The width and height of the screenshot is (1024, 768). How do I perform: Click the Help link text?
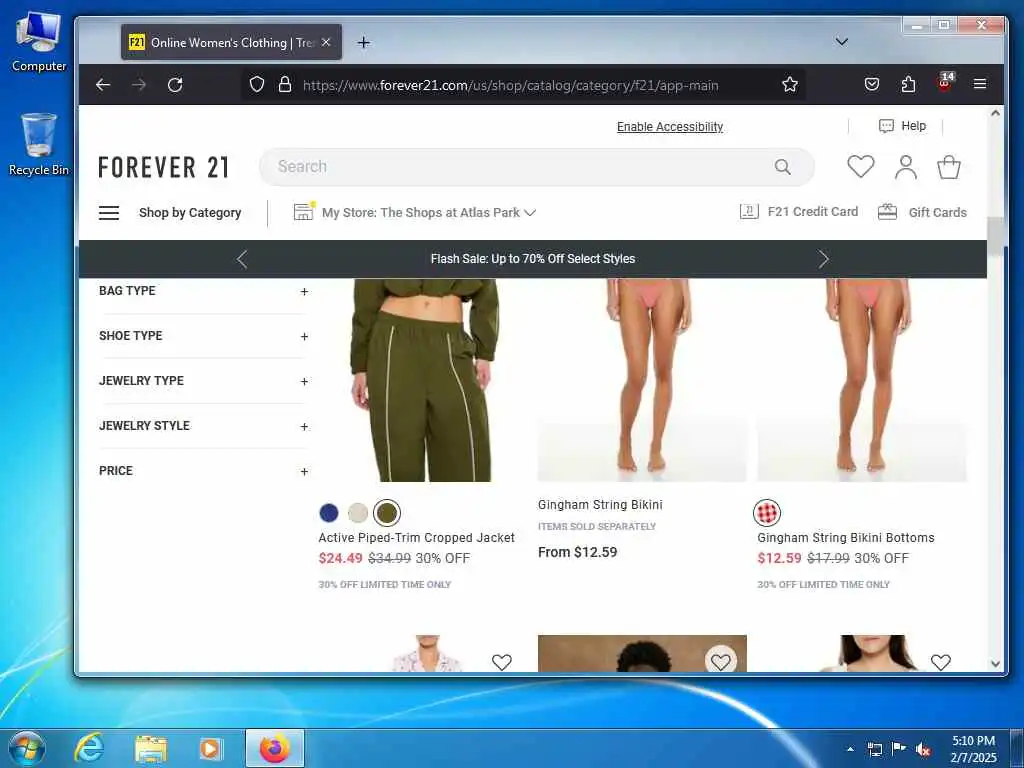pos(914,126)
